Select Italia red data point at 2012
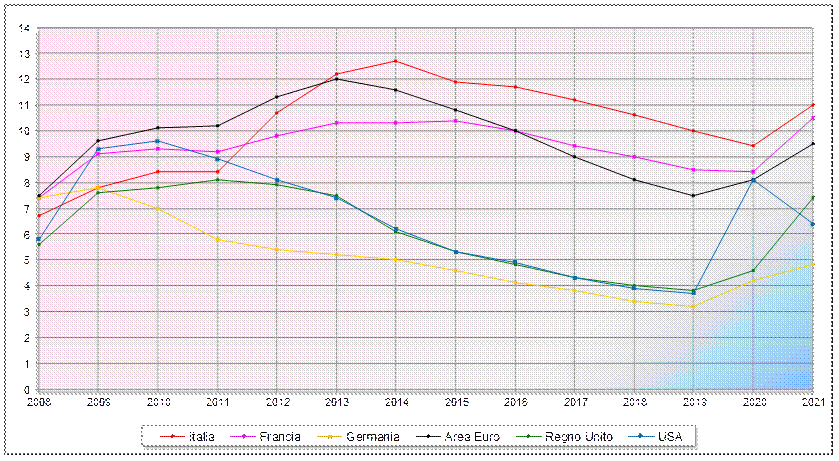This screenshot has width=839, height=461. coord(277,113)
